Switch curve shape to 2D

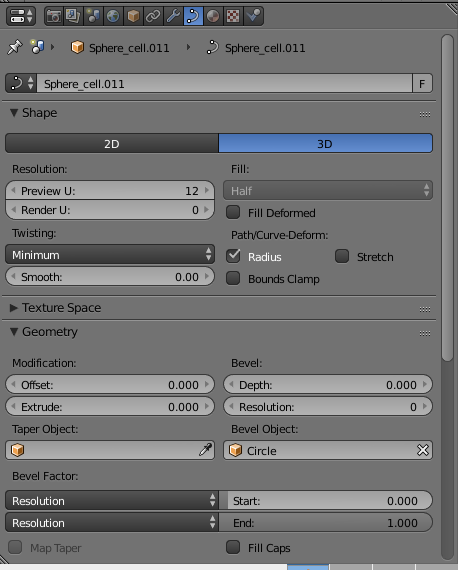[x=112, y=144]
